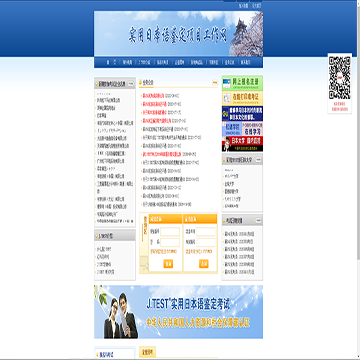
Task: Open the dark blue Japan study-abroad banner
Action: coord(242,113)
